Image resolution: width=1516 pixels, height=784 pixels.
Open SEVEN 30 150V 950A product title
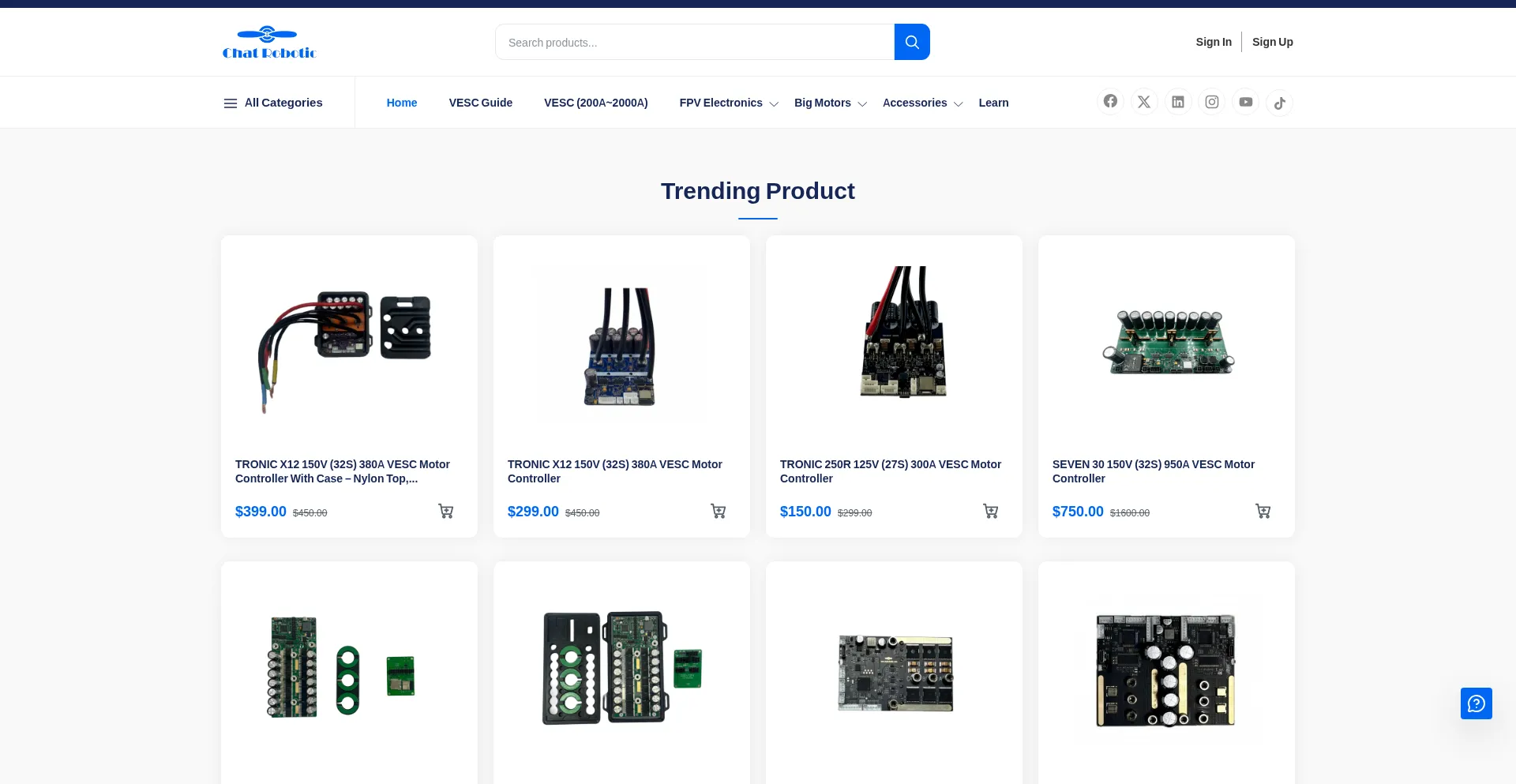[1154, 471]
